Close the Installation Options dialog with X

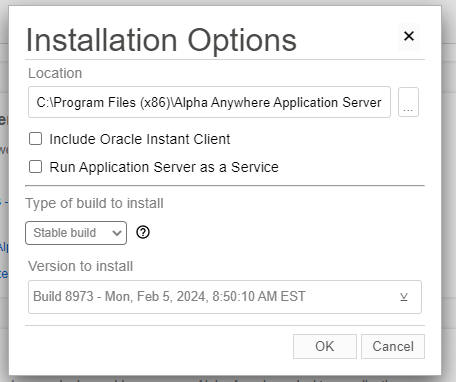(409, 36)
